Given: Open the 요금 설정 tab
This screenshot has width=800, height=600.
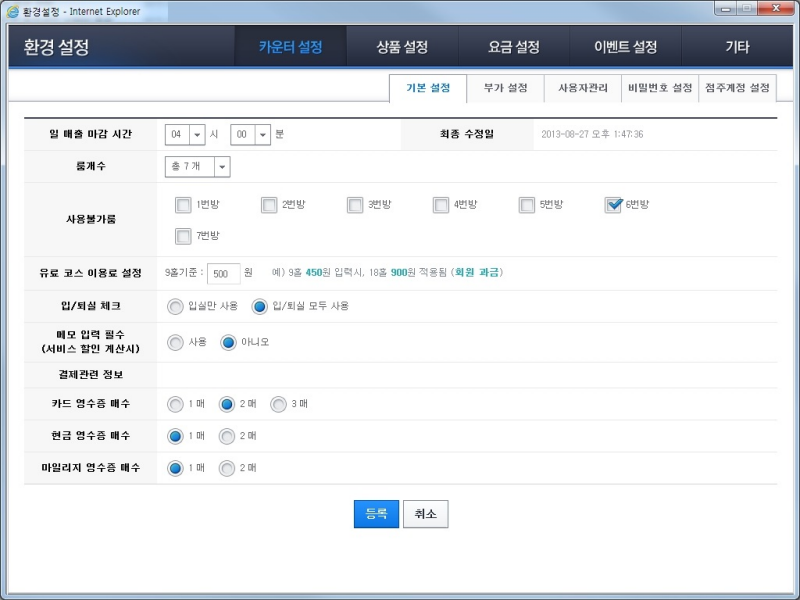Looking at the screenshot, I should 512,46.
